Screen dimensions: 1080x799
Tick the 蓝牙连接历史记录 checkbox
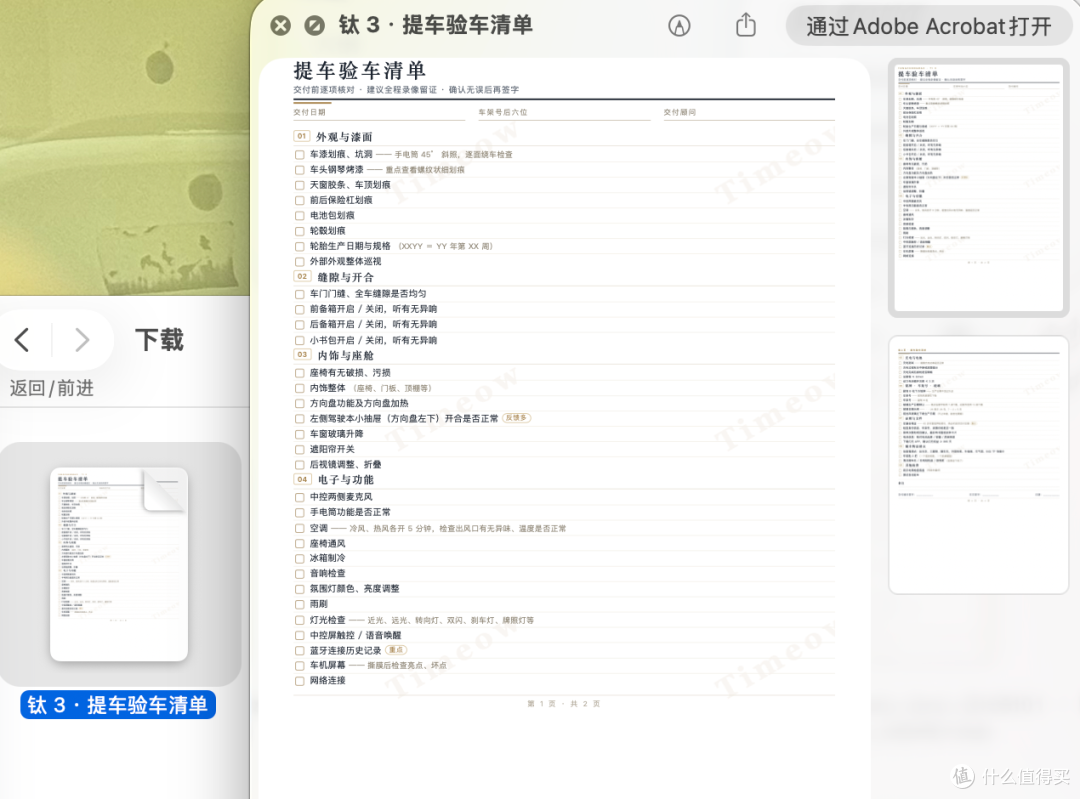click(300, 651)
